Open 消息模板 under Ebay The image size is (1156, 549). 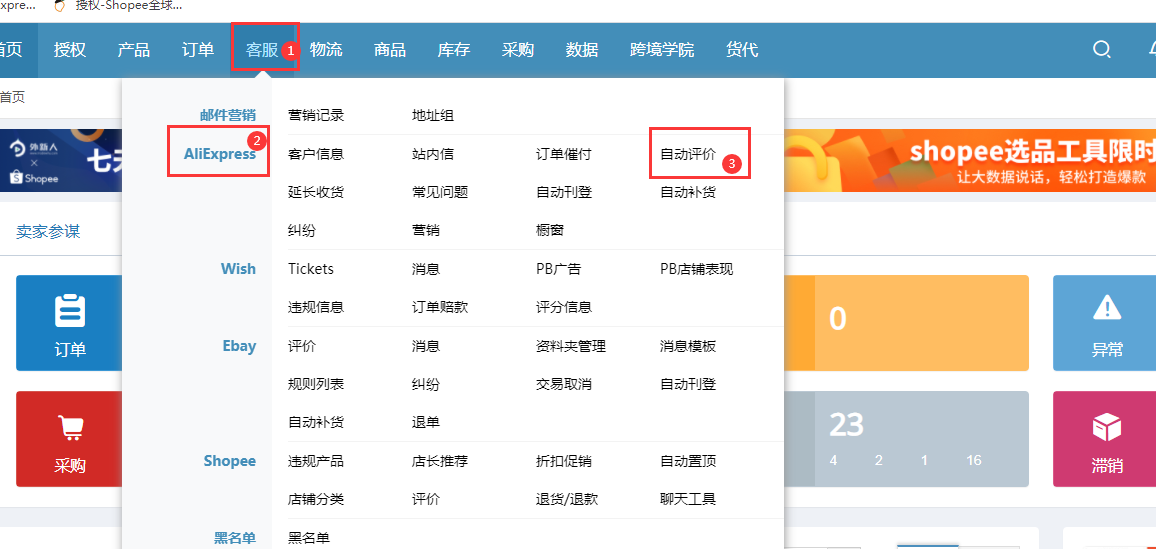coord(688,346)
